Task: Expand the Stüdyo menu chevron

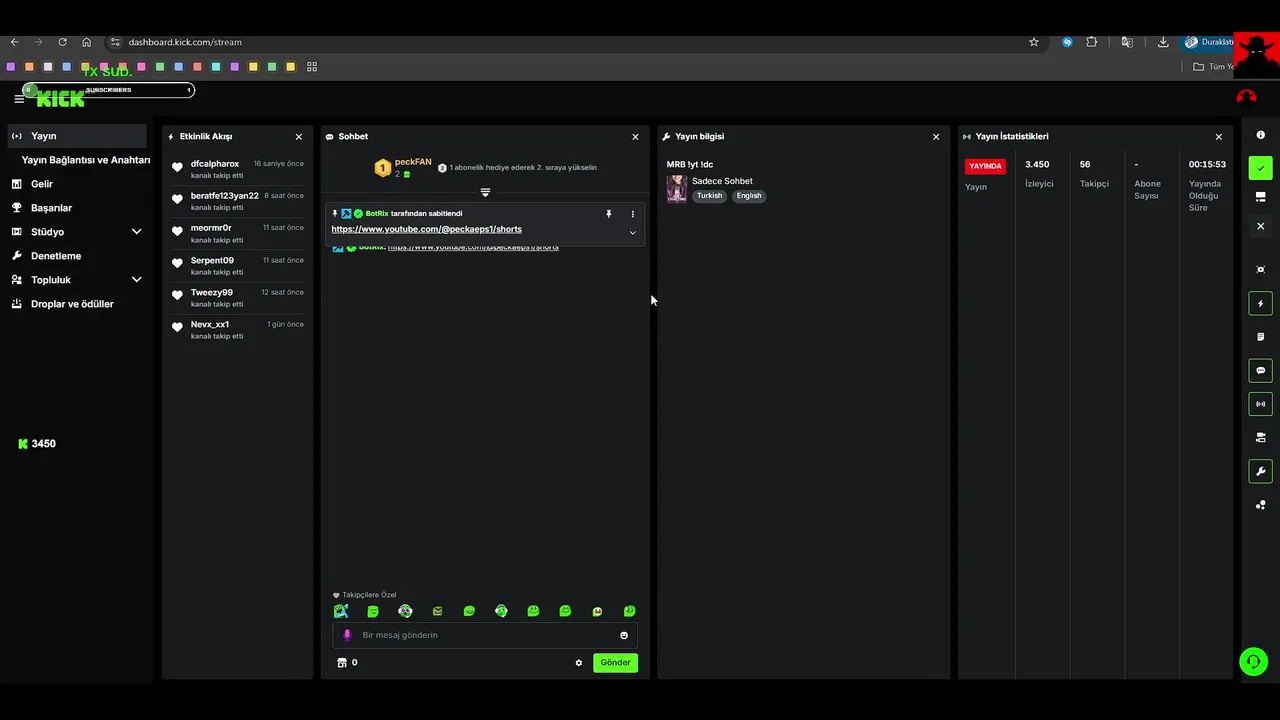Action: coord(137,232)
